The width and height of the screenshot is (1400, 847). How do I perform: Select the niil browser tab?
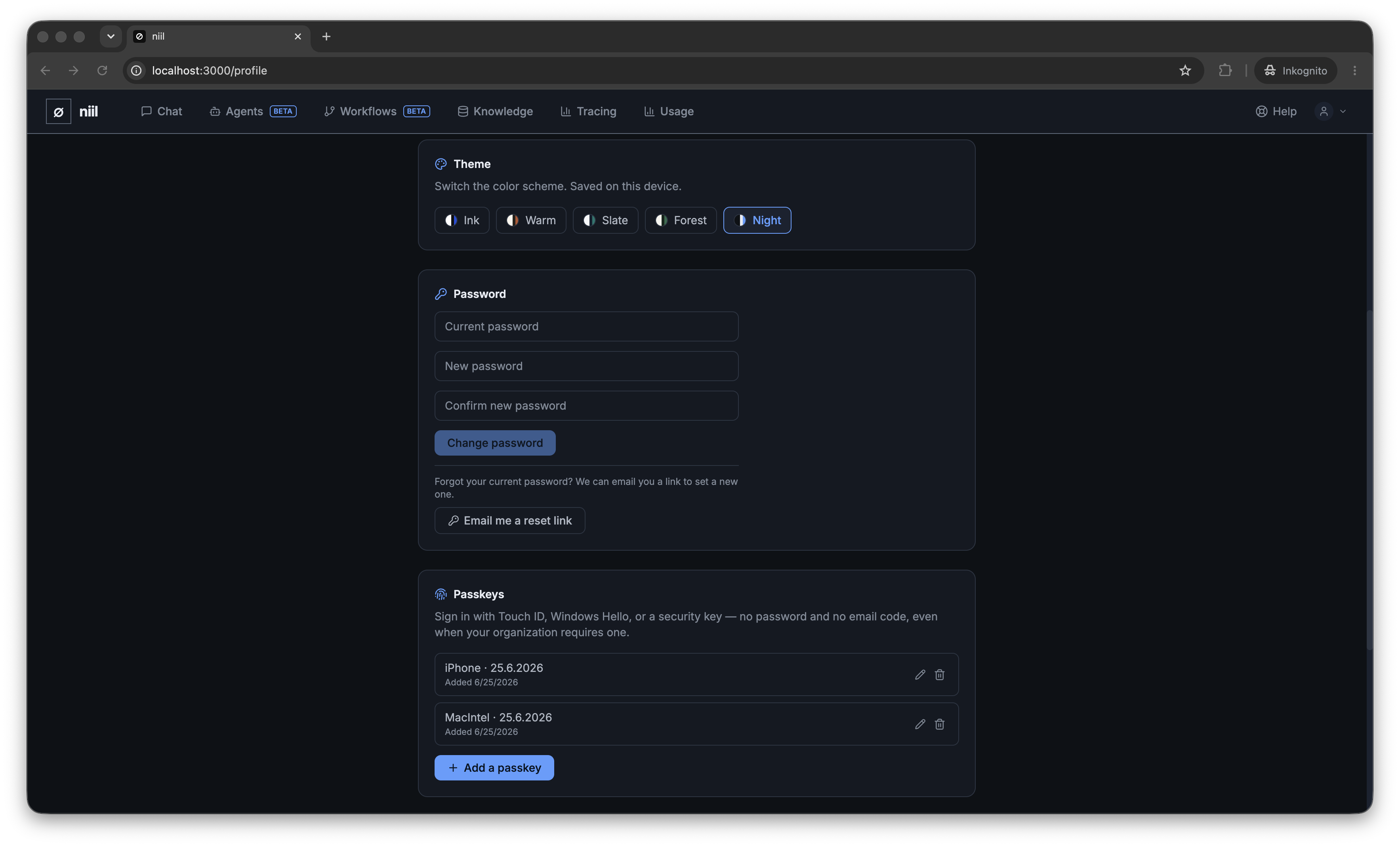(x=219, y=36)
